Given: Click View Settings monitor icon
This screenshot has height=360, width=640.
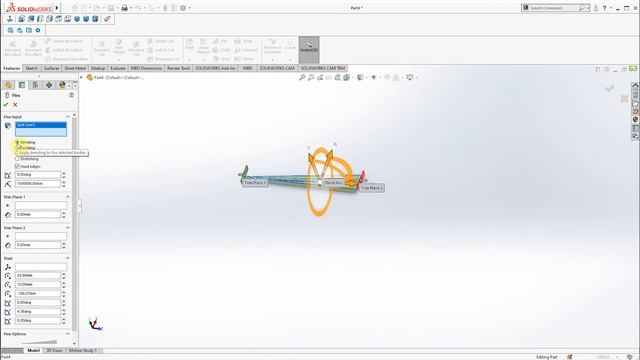Looking at the screenshot, I should click(x=409, y=77).
